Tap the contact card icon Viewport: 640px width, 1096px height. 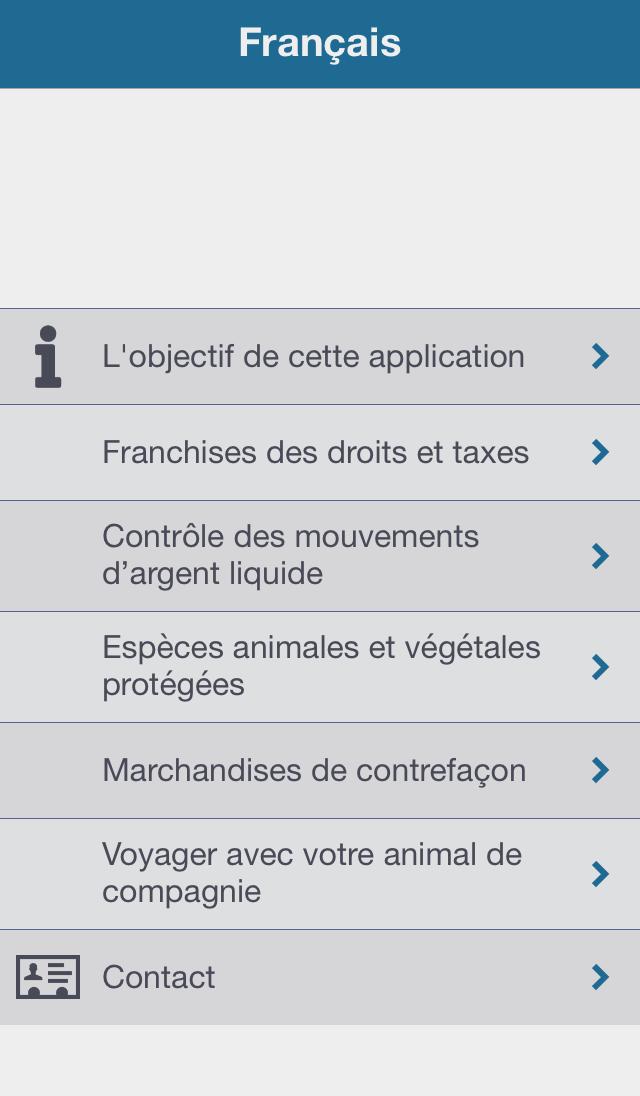(x=47, y=977)
